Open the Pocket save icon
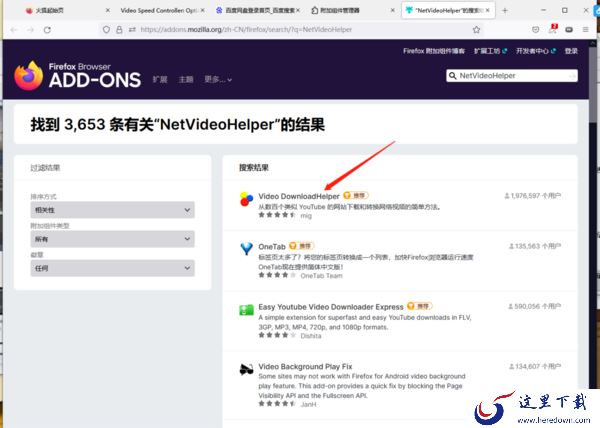The height and width of the screenshot is (428, 600). click(535, 30)
